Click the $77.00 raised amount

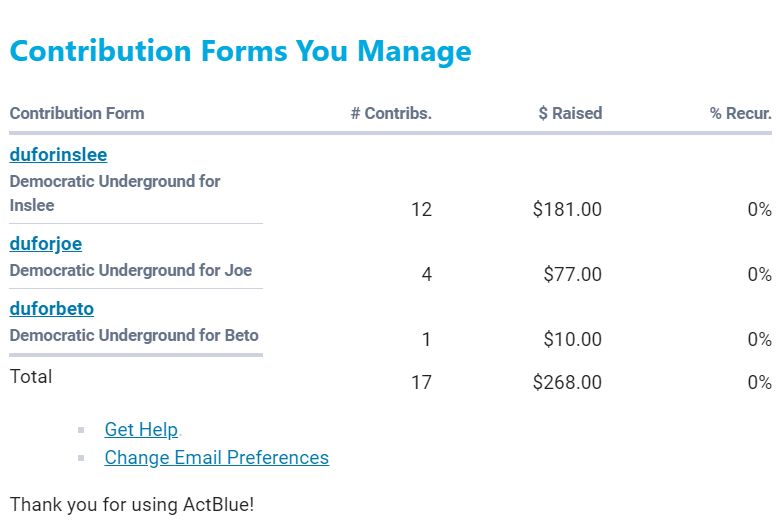pyautogui.click(x=572, y=275)
